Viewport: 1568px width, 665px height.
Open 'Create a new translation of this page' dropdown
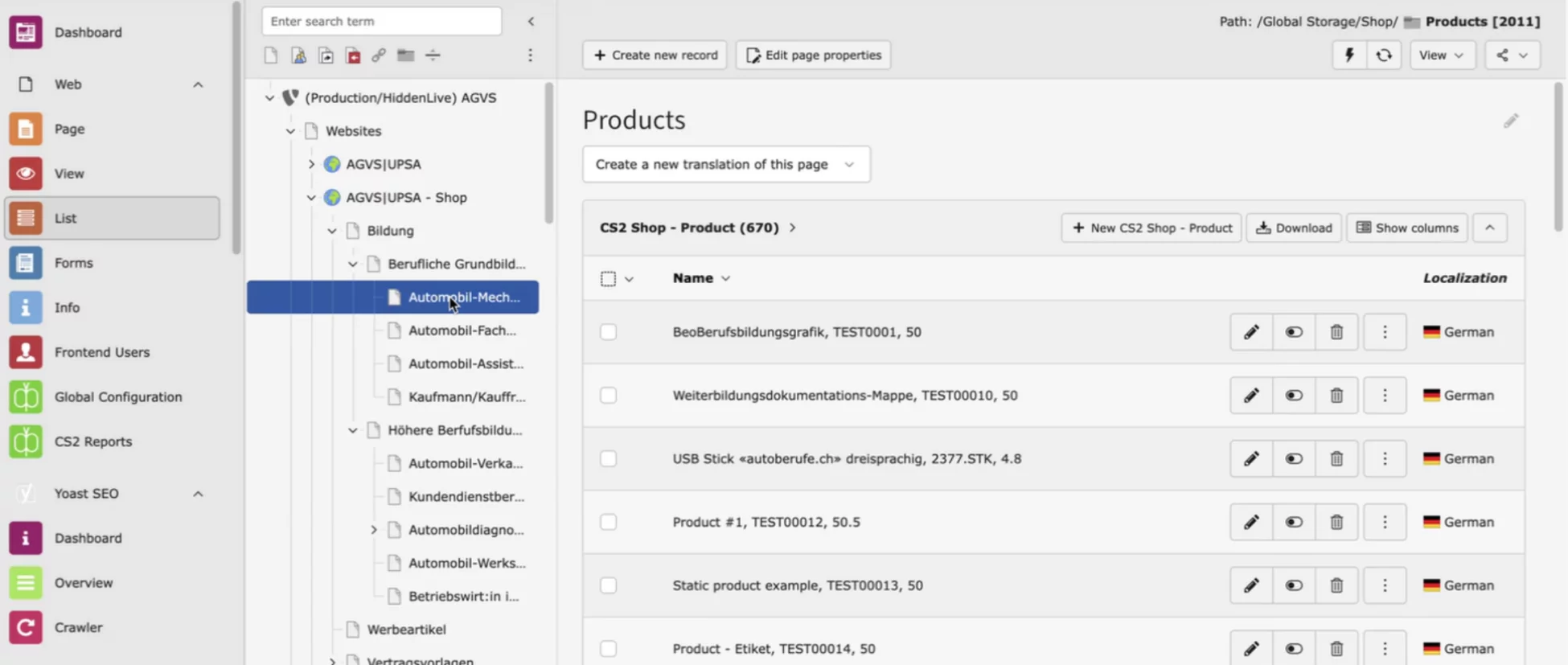click(x=726, y=164)
